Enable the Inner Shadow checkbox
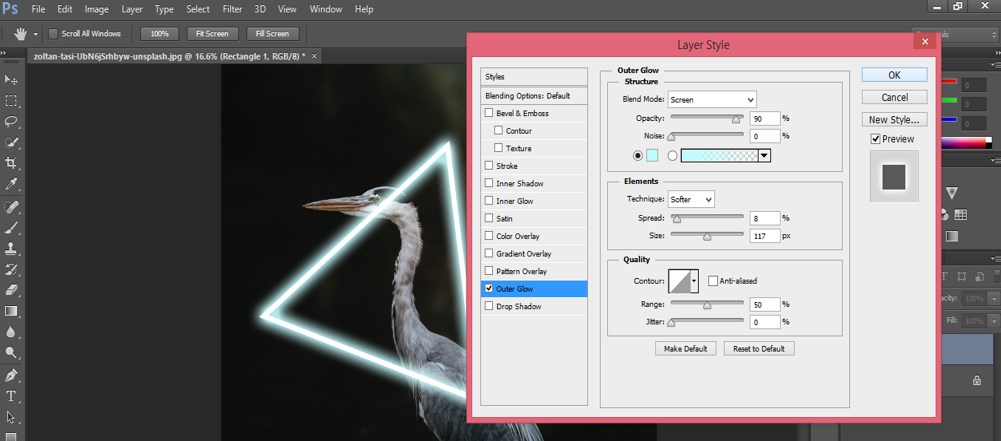This screenshot has height=441, width=1001. [489, 183]
